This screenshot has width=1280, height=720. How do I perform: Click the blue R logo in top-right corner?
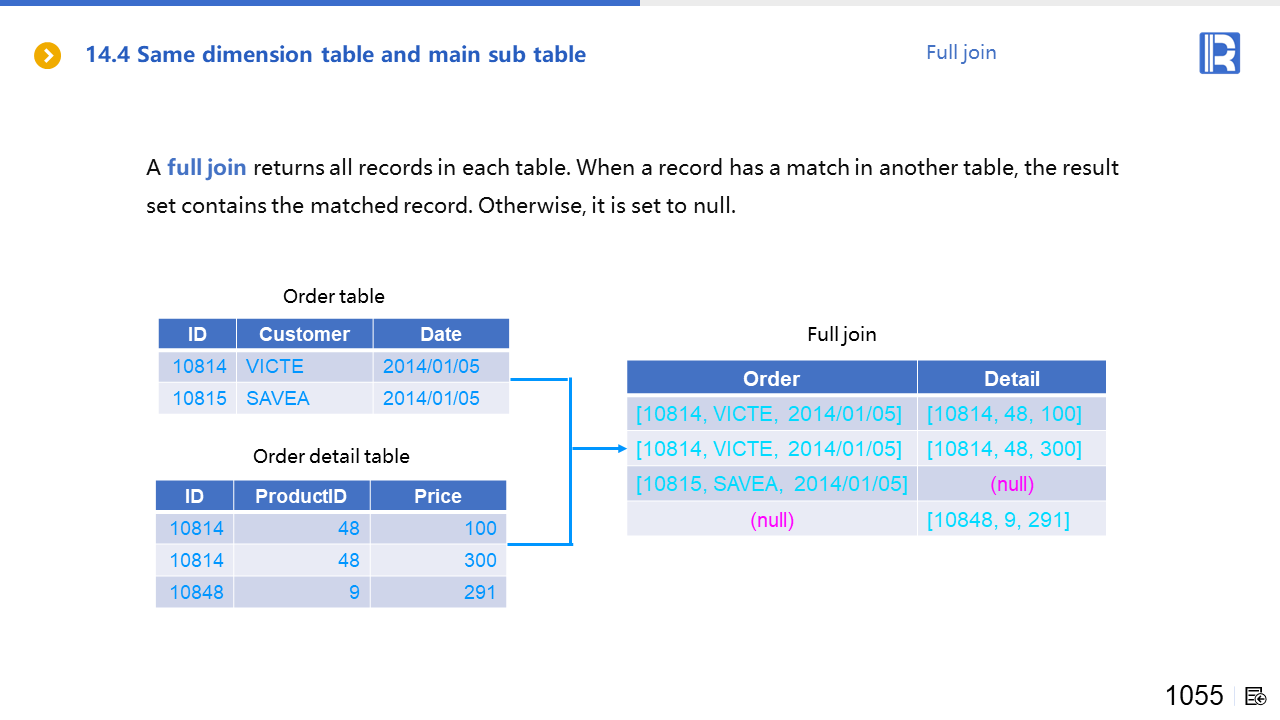(1219, 53)
